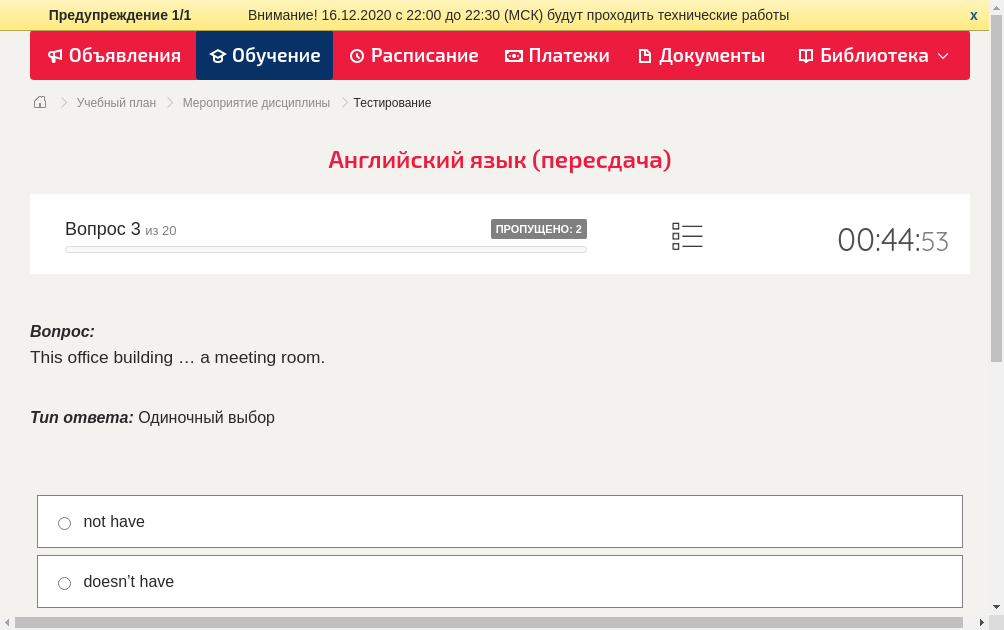This screenshot has height=630, width=1004.
Task: Click the book icon beside Библиотека
Action: [x=806, y=56]
